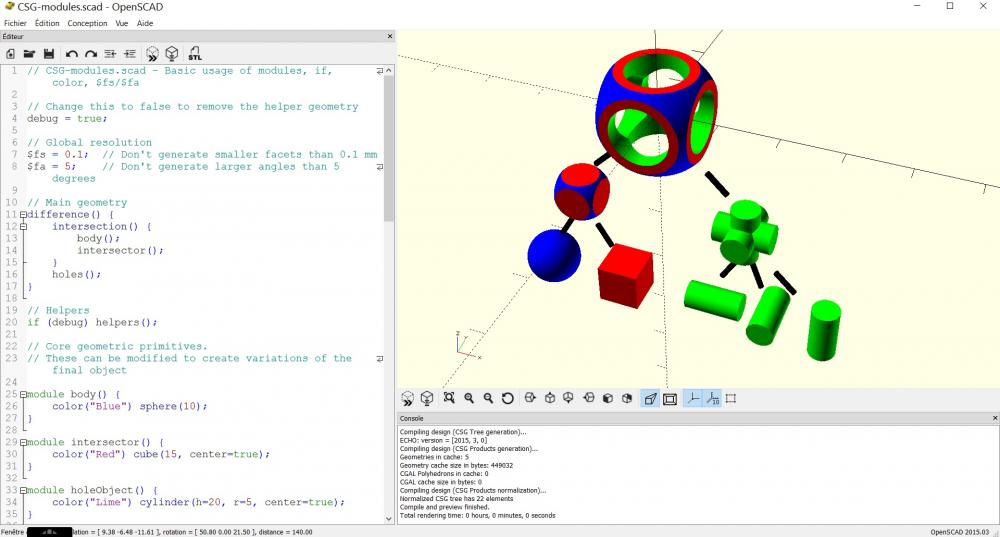
Task: Export the model as STL
Action: [195, 54]
